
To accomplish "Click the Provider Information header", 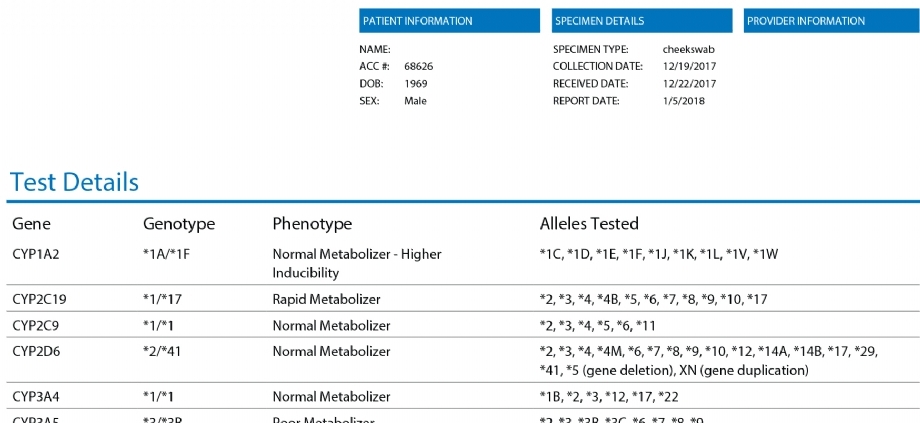I will [806, 21].
